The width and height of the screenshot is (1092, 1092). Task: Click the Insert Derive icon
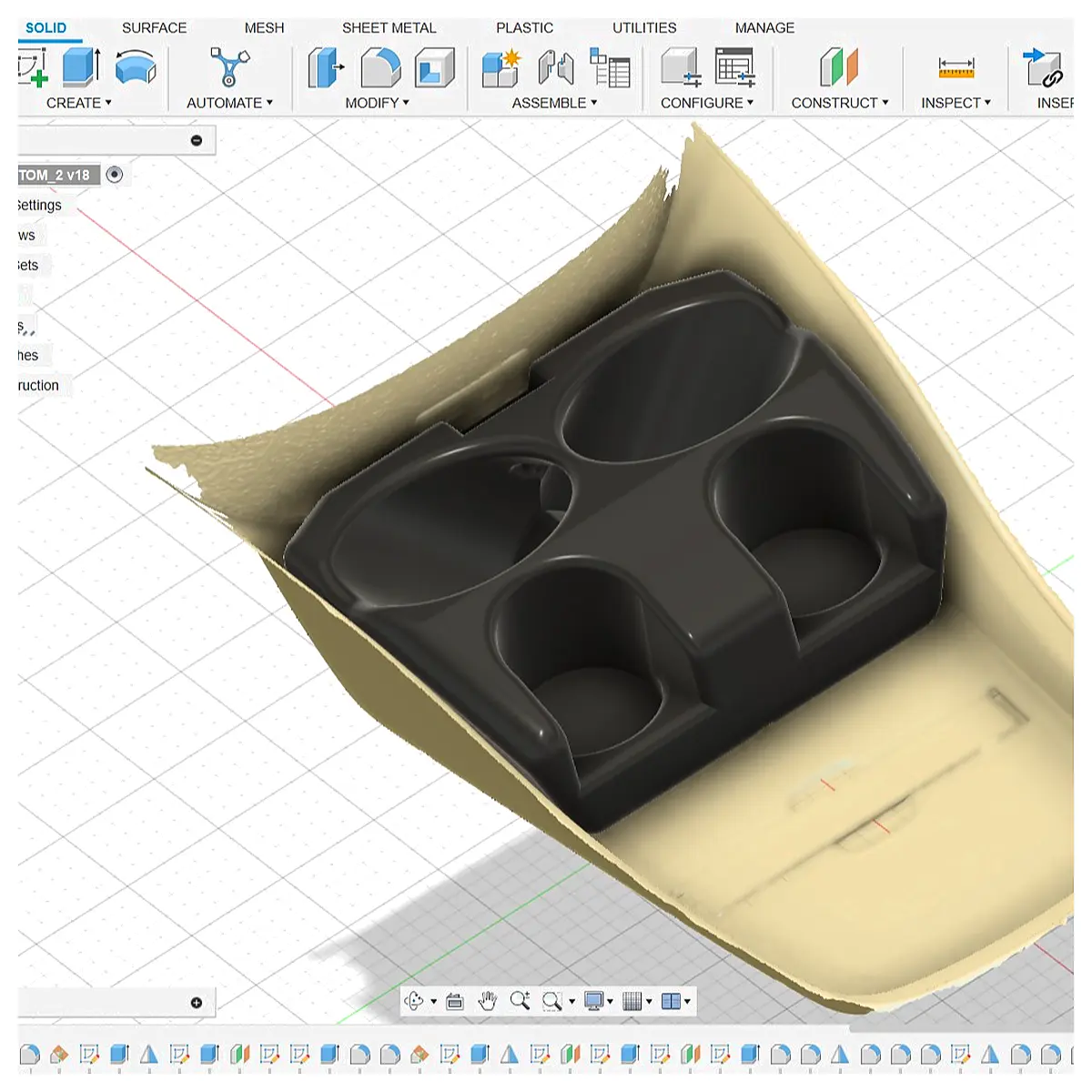pos(1043,67)
